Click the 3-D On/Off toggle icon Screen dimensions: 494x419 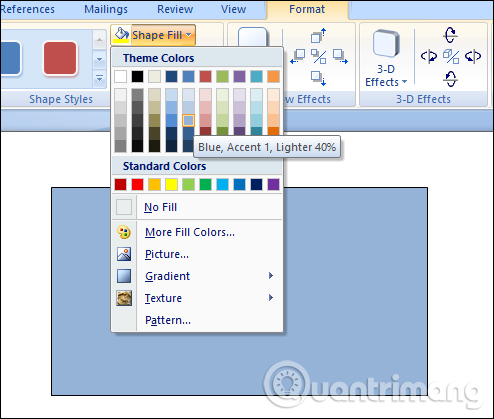tap(451, 56)
